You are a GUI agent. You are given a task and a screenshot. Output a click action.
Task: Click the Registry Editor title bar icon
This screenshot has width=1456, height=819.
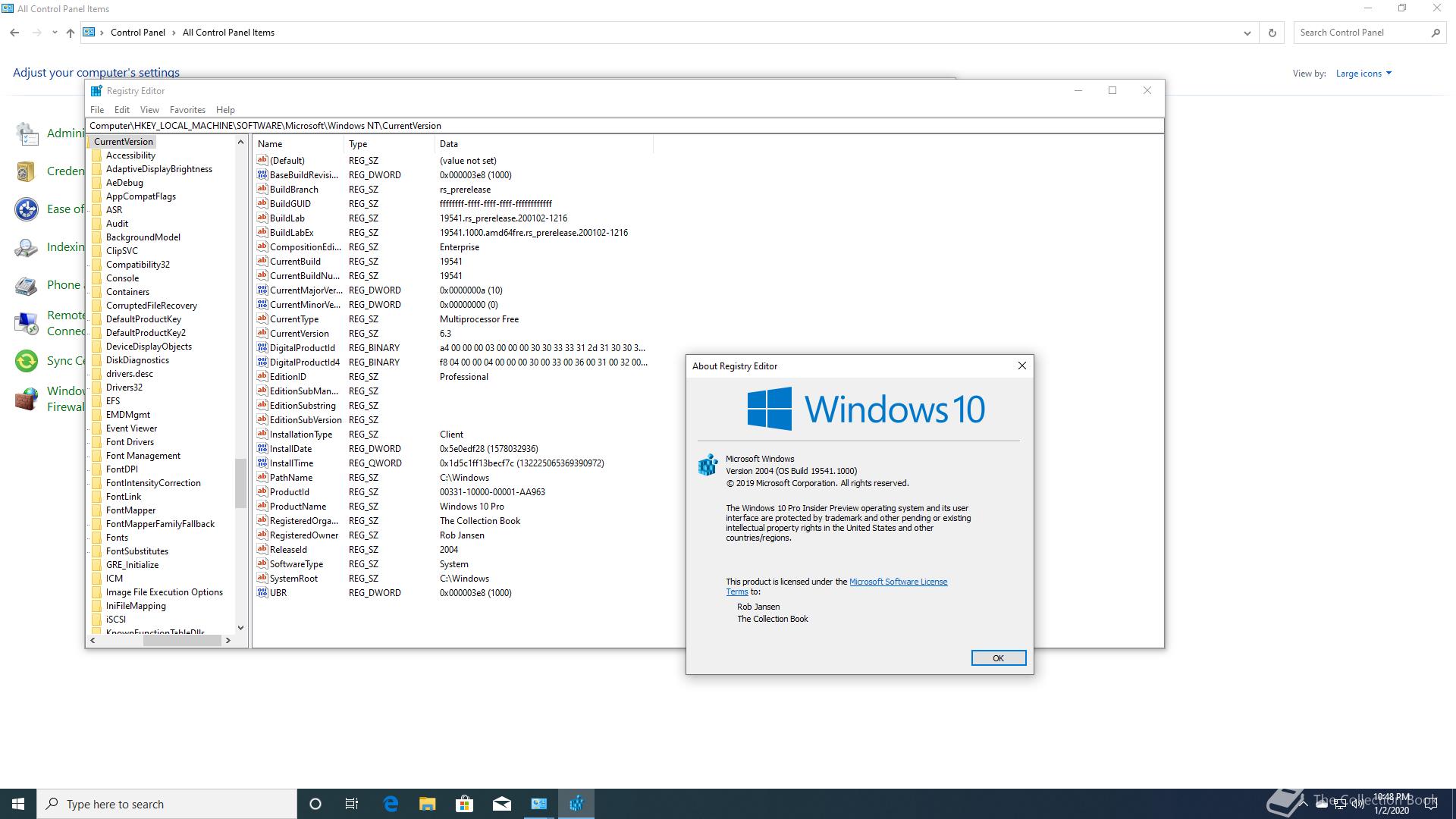click(96, 91)
